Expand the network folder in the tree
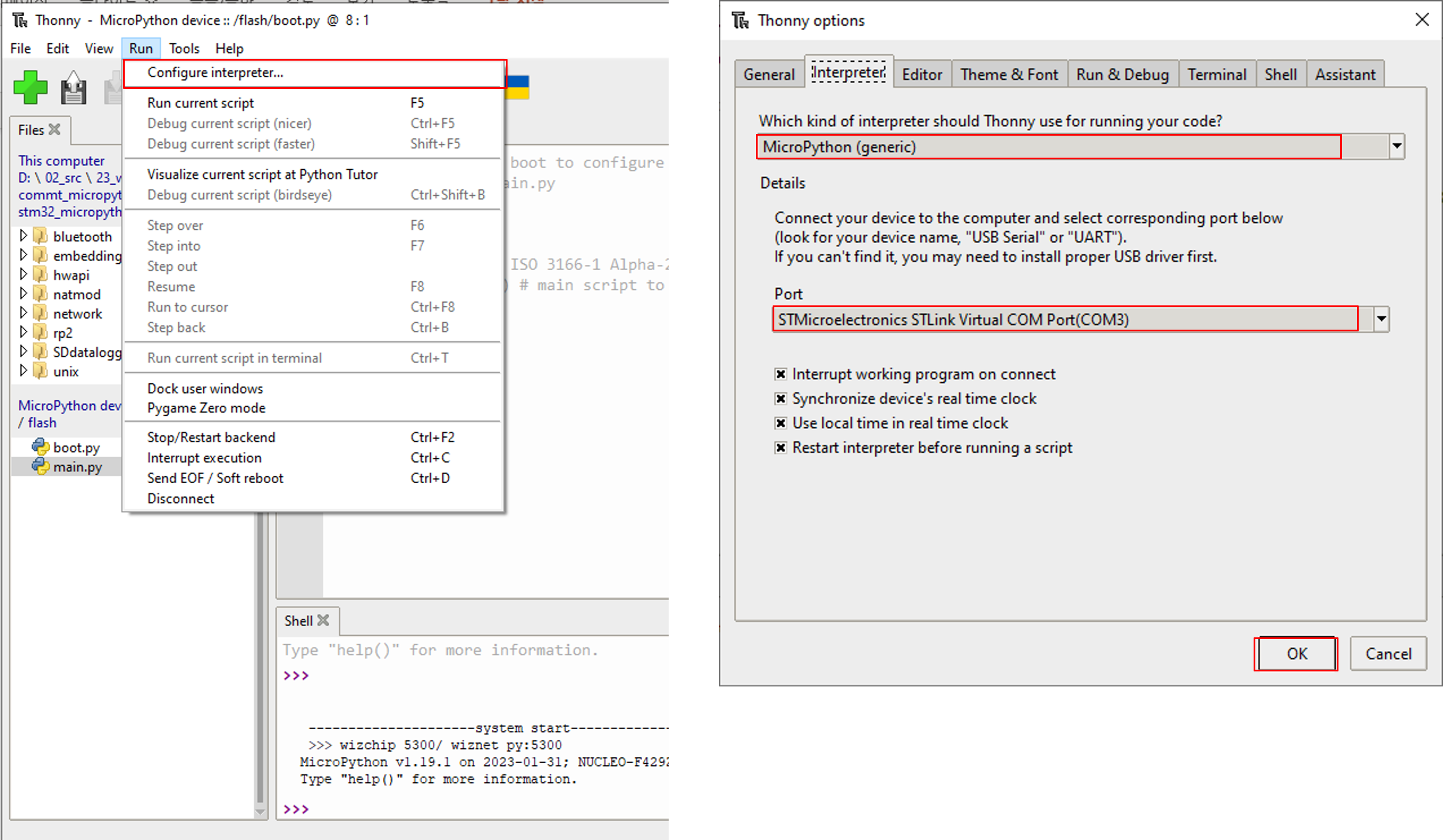The height and width of the screenshot is (840, 1443). [x=23, y=313]
